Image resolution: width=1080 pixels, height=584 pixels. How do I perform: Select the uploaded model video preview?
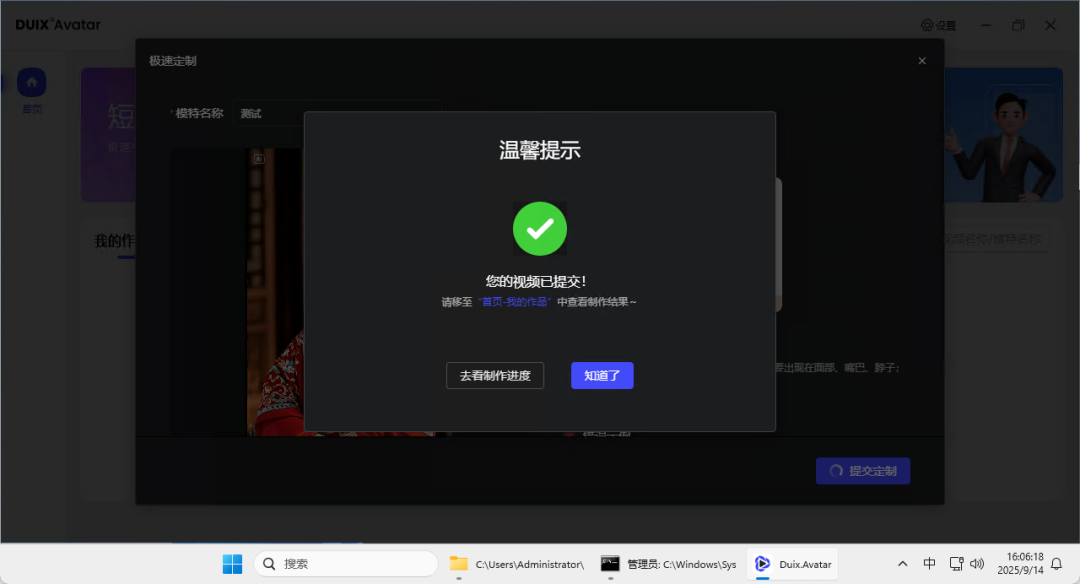click(276, 292)
